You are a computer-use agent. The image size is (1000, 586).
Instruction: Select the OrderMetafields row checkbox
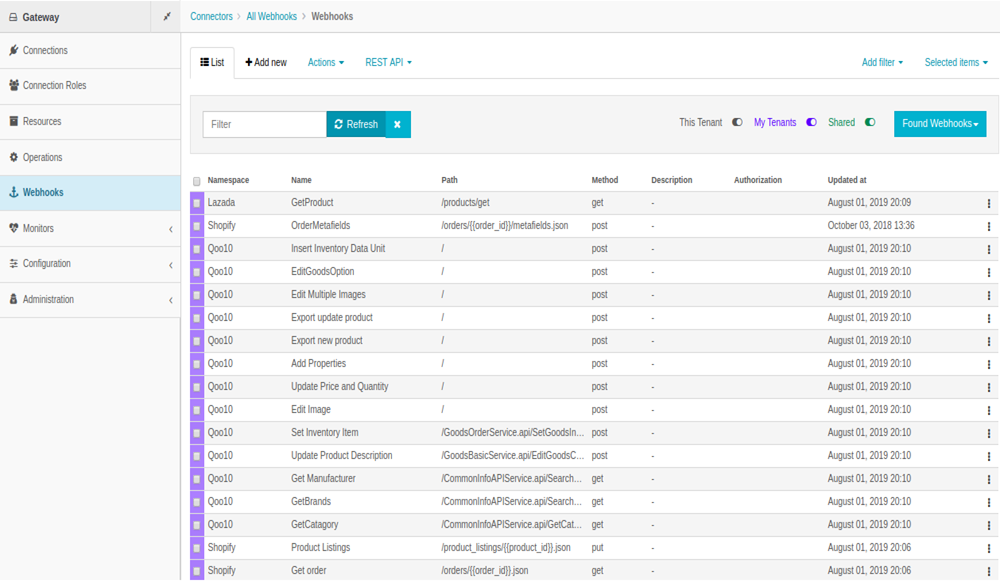(x=196, y=226)
